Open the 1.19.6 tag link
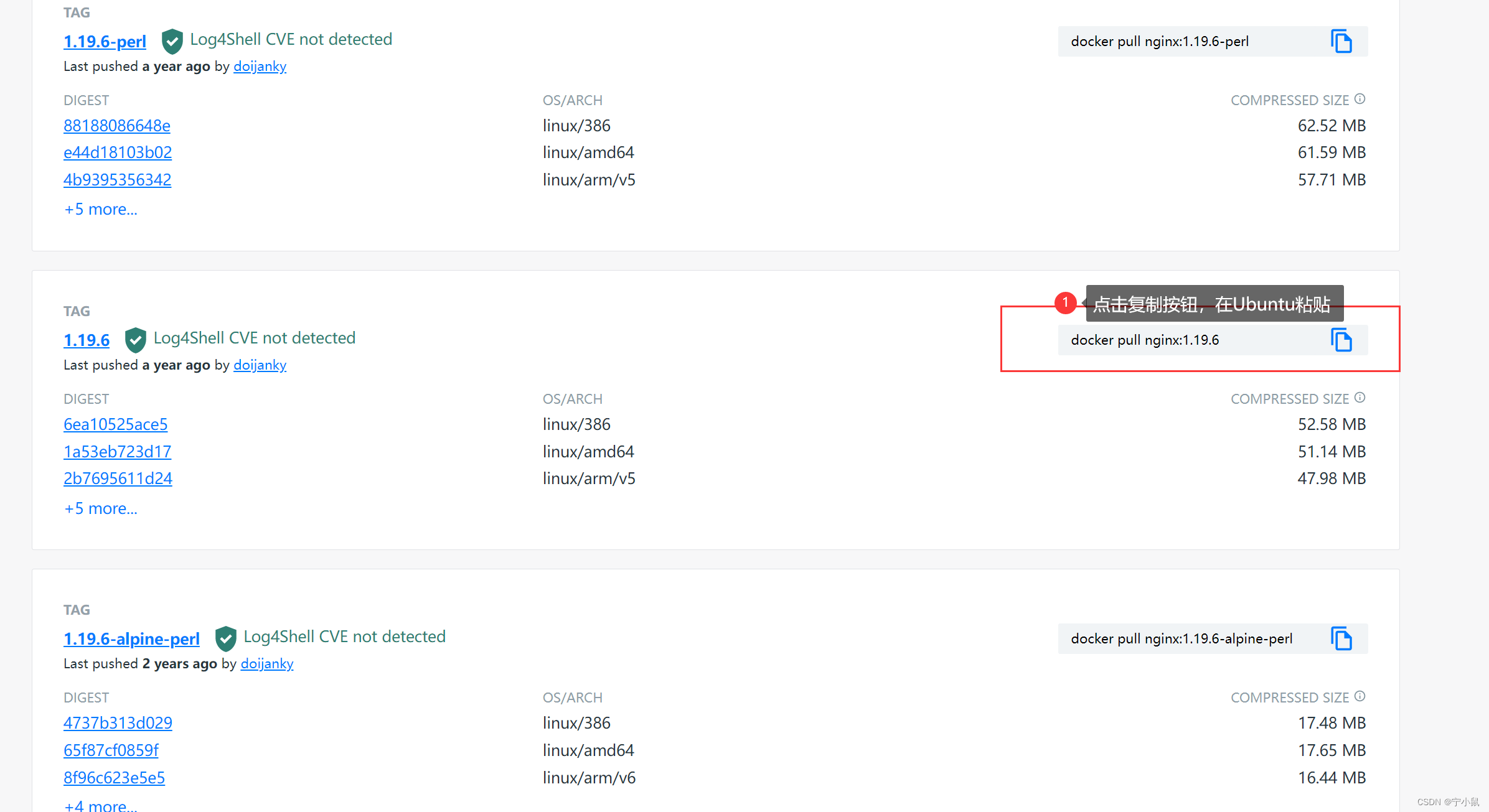 click(x=87, y=340)
